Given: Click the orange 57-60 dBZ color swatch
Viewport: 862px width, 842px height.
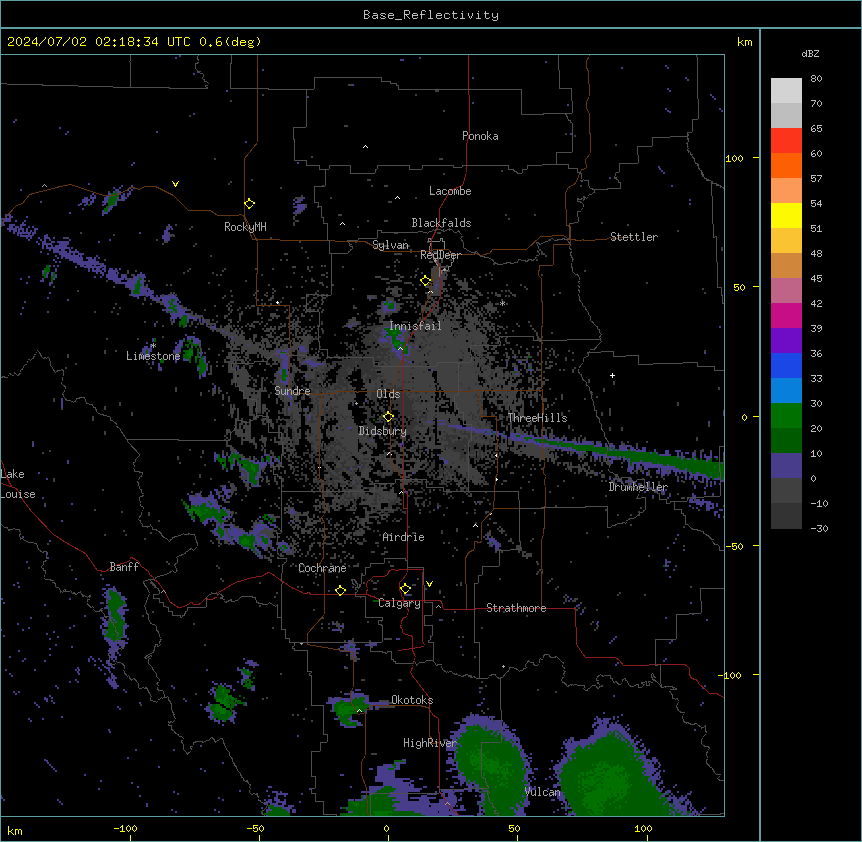Looking at the screenshot, I should (786, 165).
